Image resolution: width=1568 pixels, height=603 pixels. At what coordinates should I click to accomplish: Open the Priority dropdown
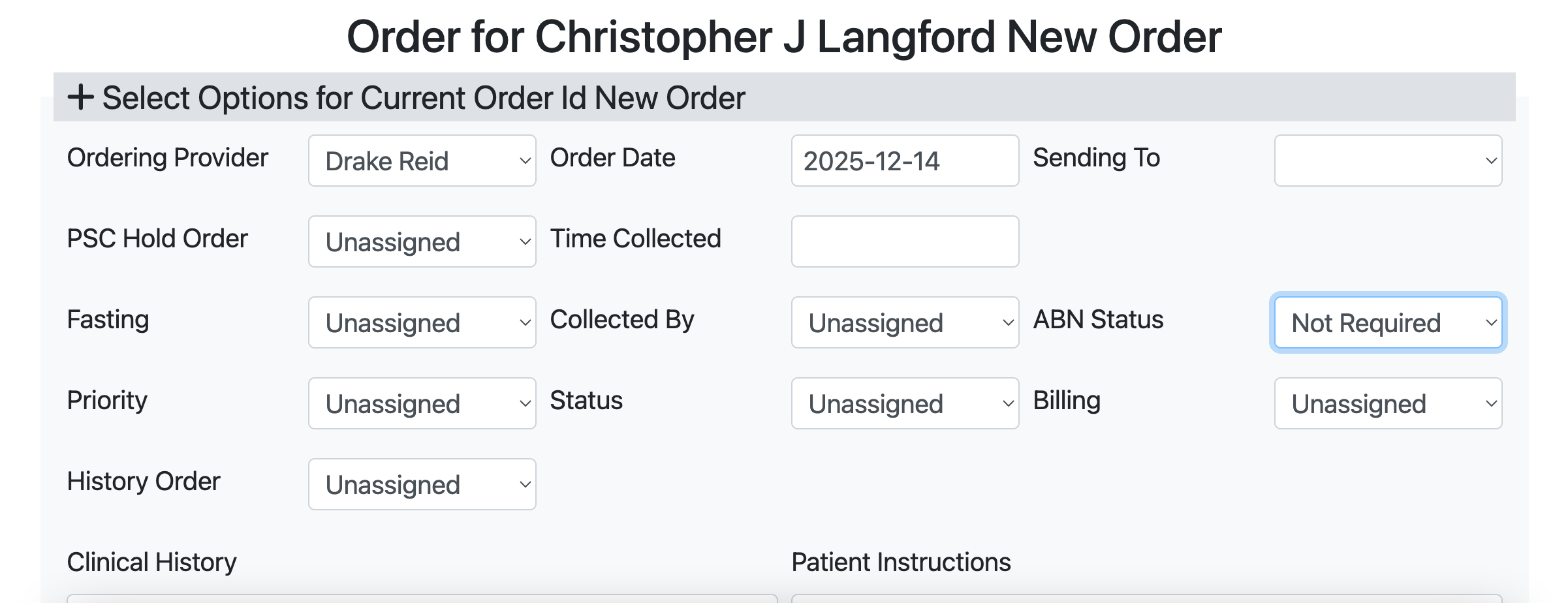click(x=421, y=403)
